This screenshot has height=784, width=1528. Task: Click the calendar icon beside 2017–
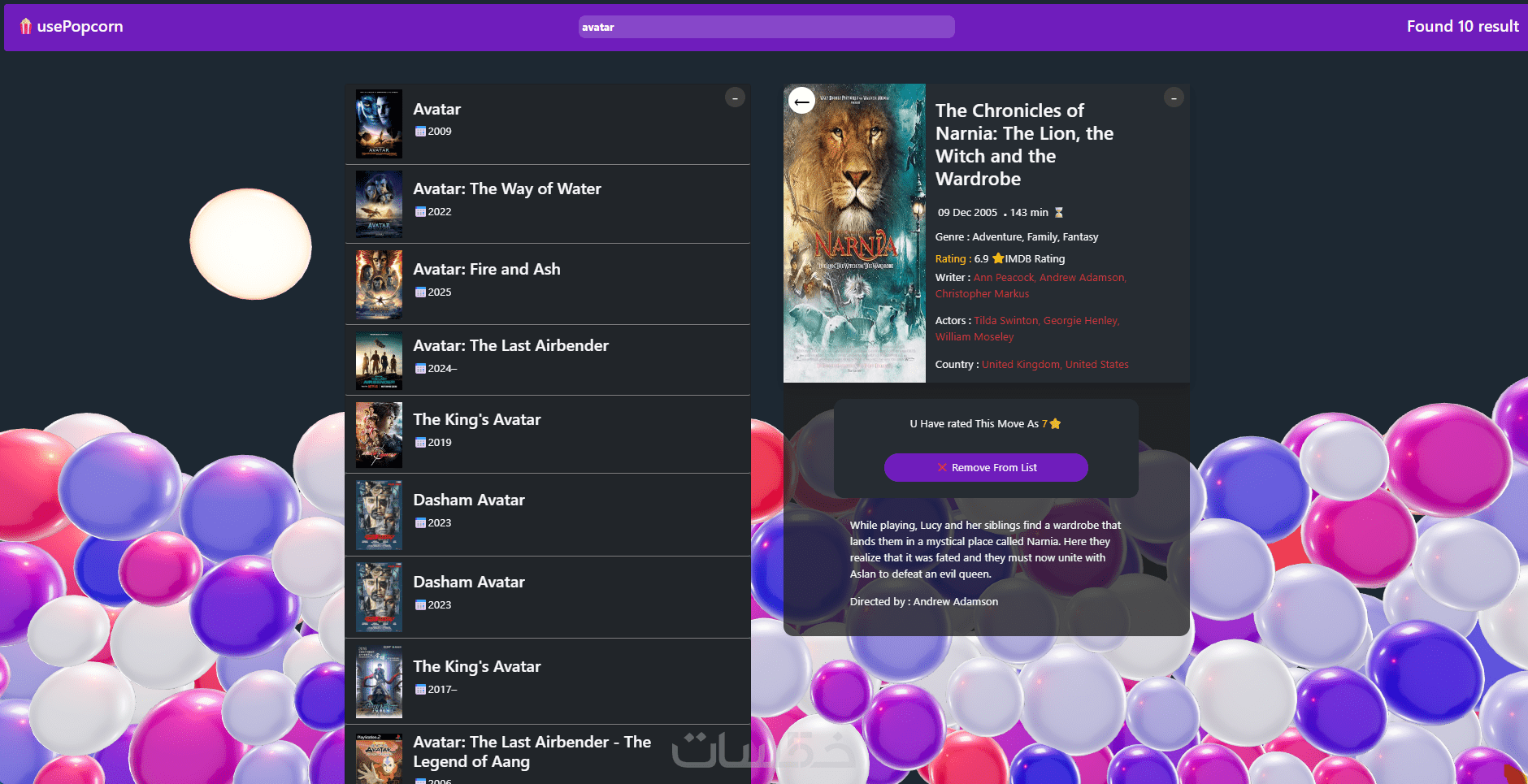tap(420, 690)
